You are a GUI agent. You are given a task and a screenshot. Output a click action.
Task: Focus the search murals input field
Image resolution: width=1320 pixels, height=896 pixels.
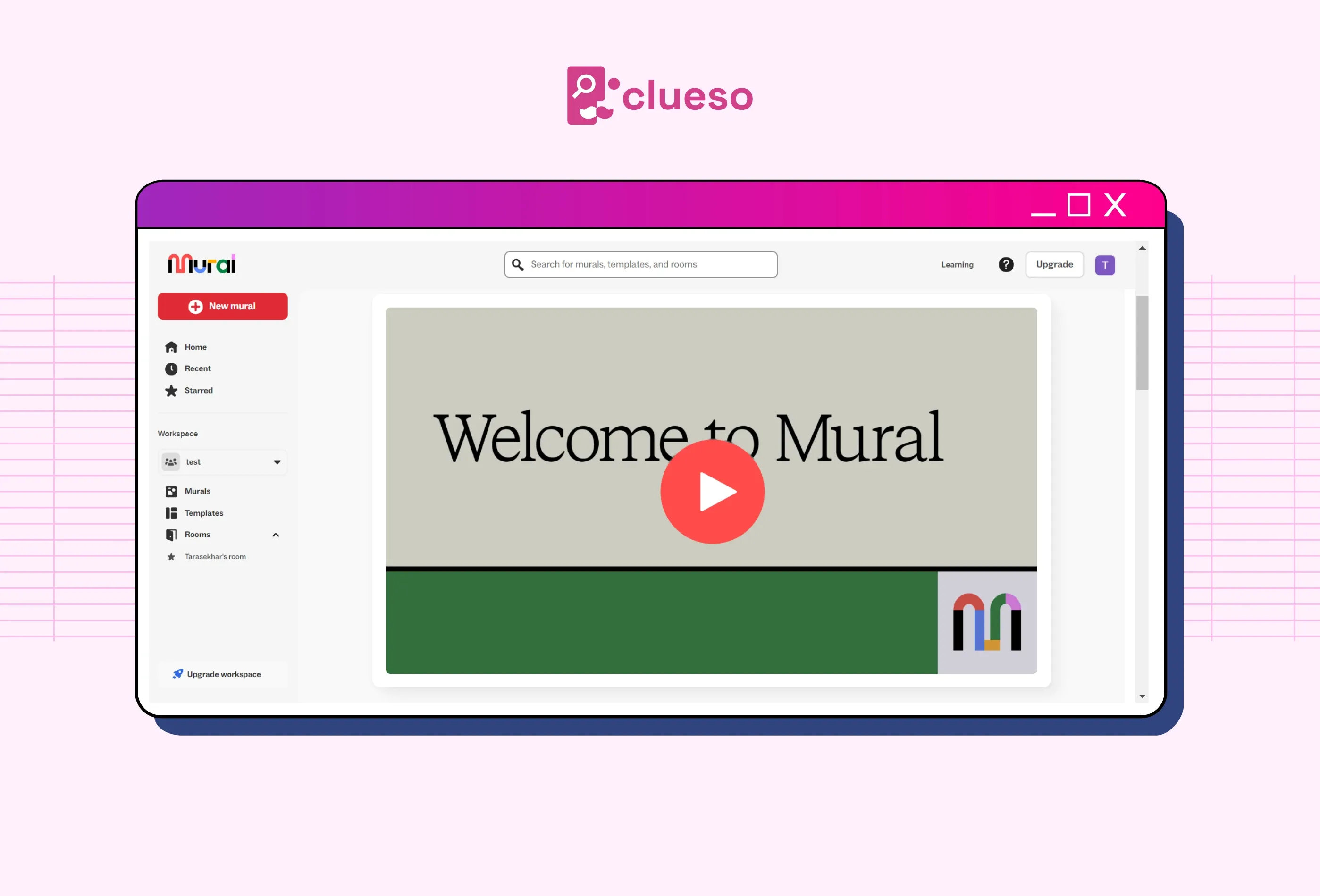coord(641,265)
